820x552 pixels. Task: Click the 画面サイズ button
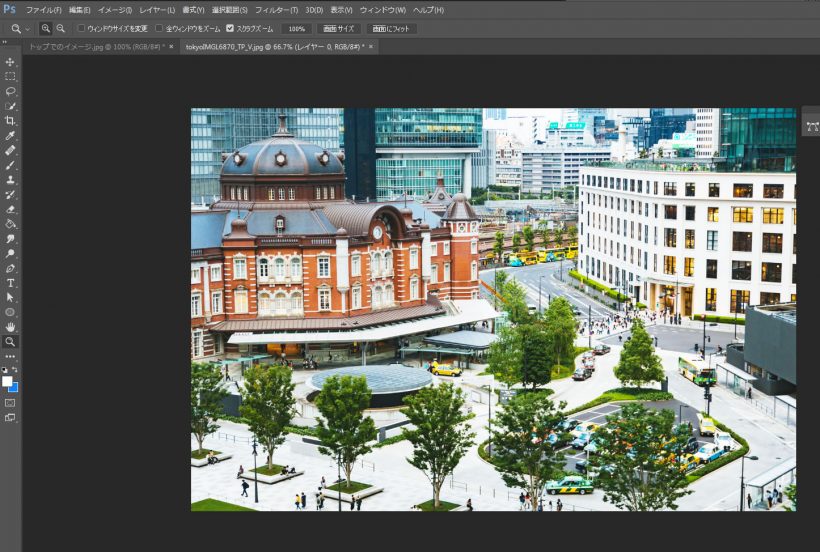pos(338,29)
